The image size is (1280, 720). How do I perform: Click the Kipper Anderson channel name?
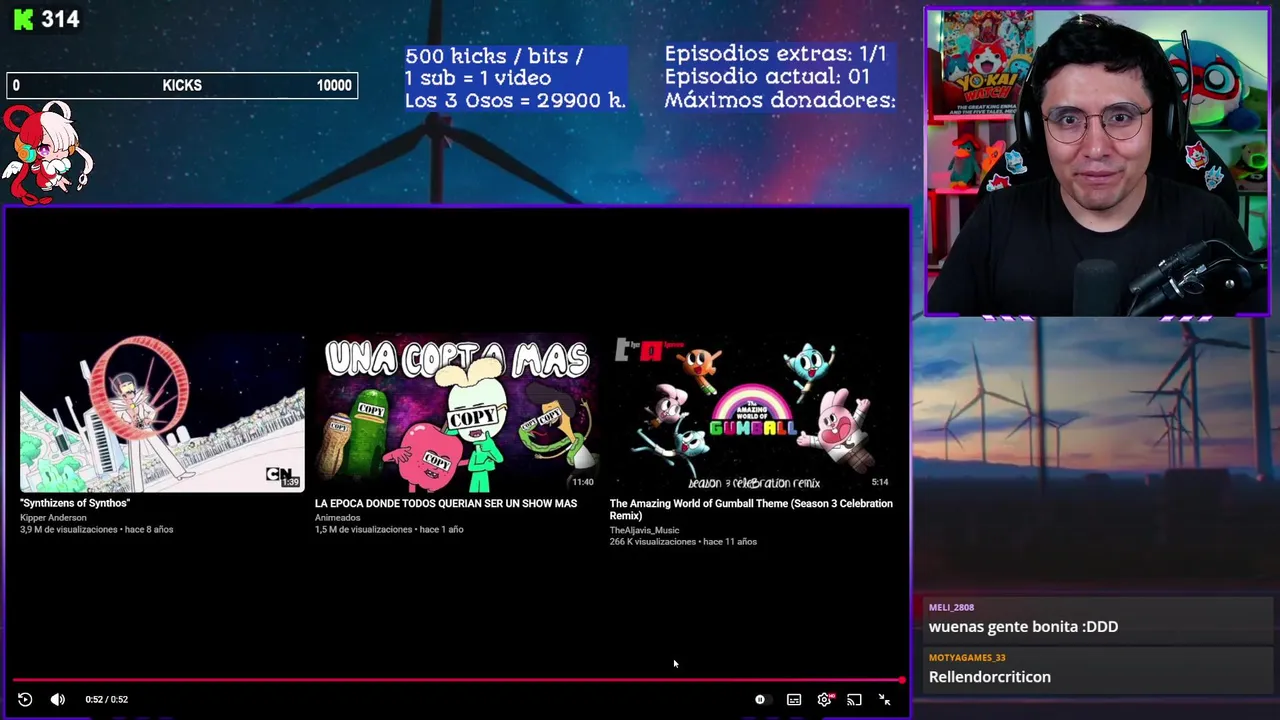click(x=53, y=517)
